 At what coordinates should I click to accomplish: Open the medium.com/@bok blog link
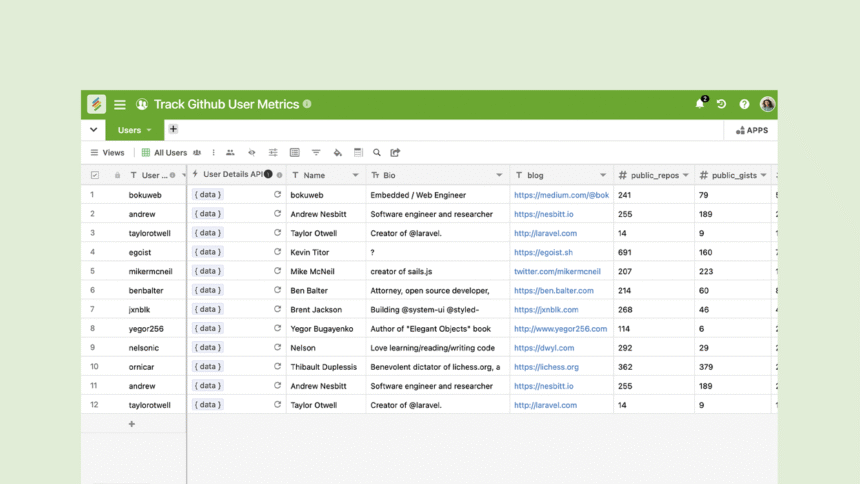point(561,195)
